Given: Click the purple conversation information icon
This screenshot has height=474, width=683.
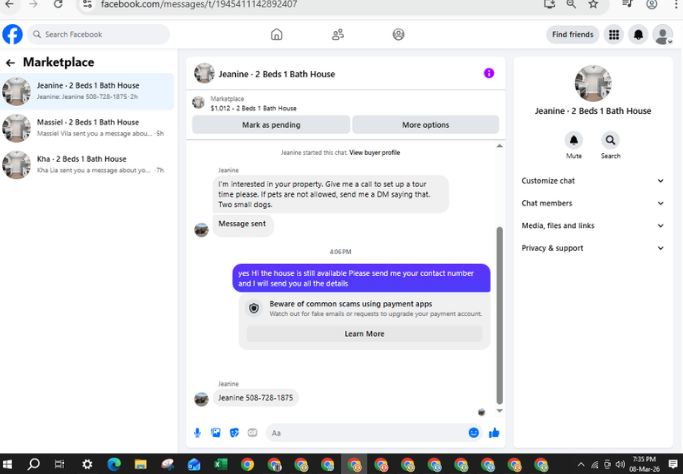Looking at the screenshot, I should click(489, 73).
